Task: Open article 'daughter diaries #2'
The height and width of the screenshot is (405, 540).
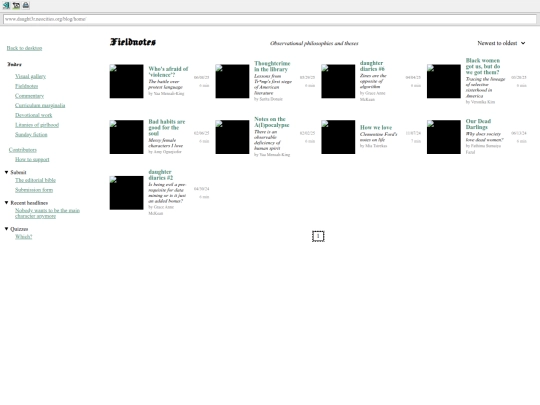Action: (160, 175)
